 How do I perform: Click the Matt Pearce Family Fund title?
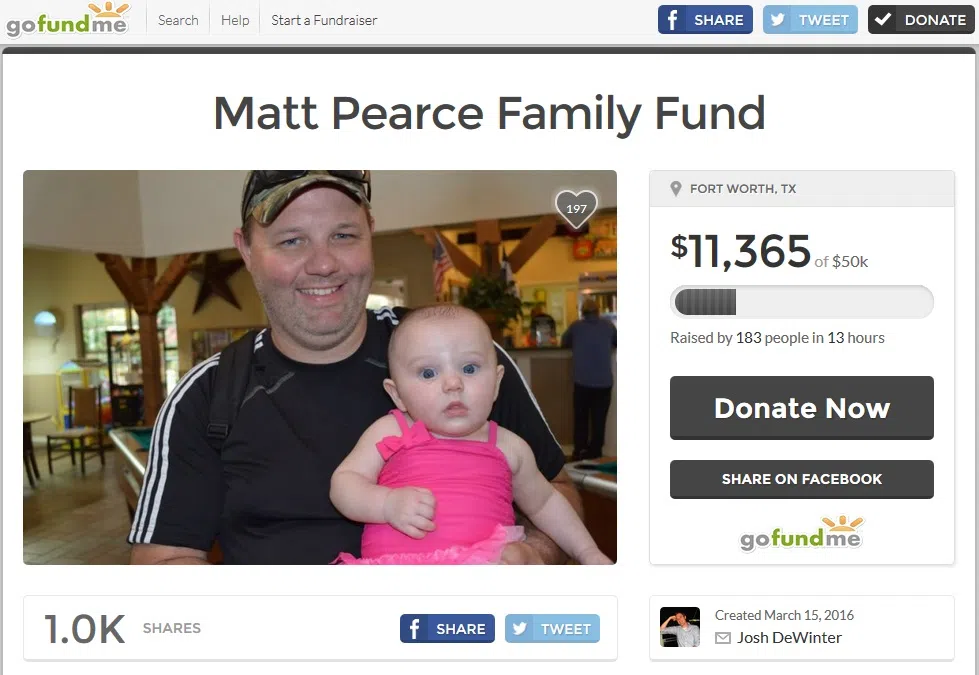[x=490, y=113]
